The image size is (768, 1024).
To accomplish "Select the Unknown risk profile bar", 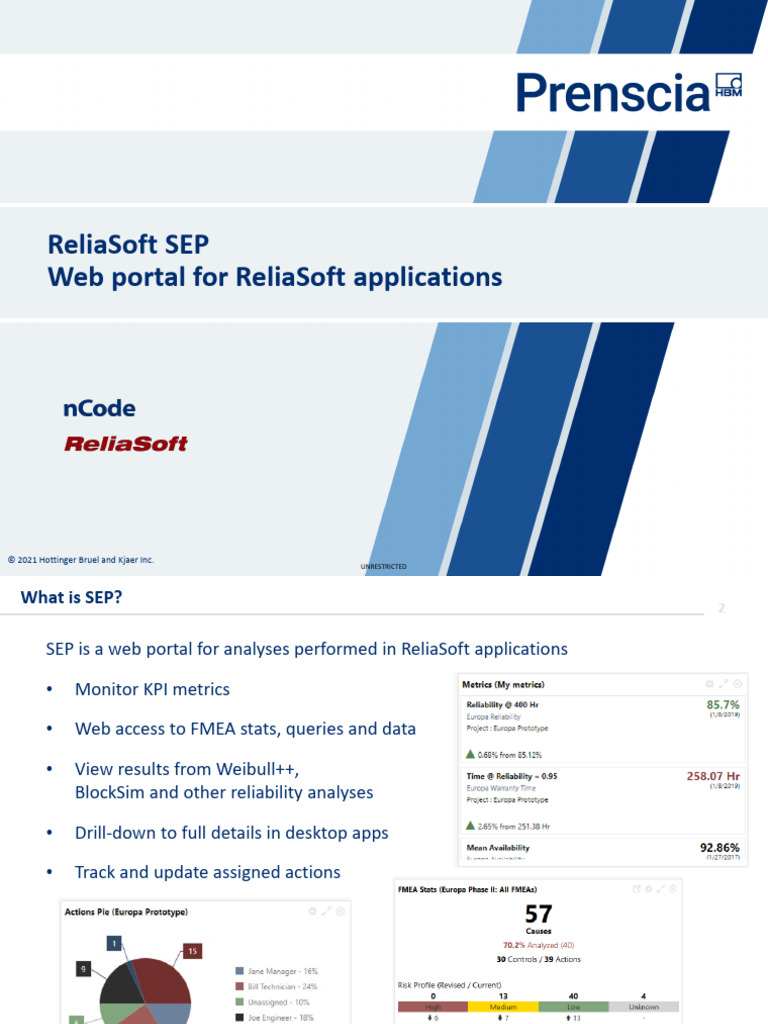I will coord(644,1006).
